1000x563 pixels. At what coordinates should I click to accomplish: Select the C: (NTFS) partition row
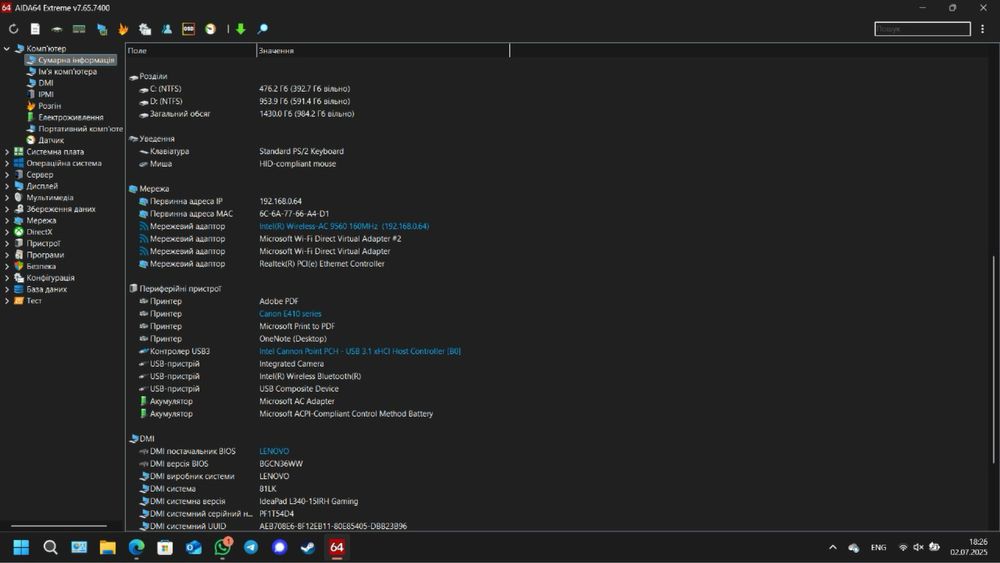tap(318, 89)
